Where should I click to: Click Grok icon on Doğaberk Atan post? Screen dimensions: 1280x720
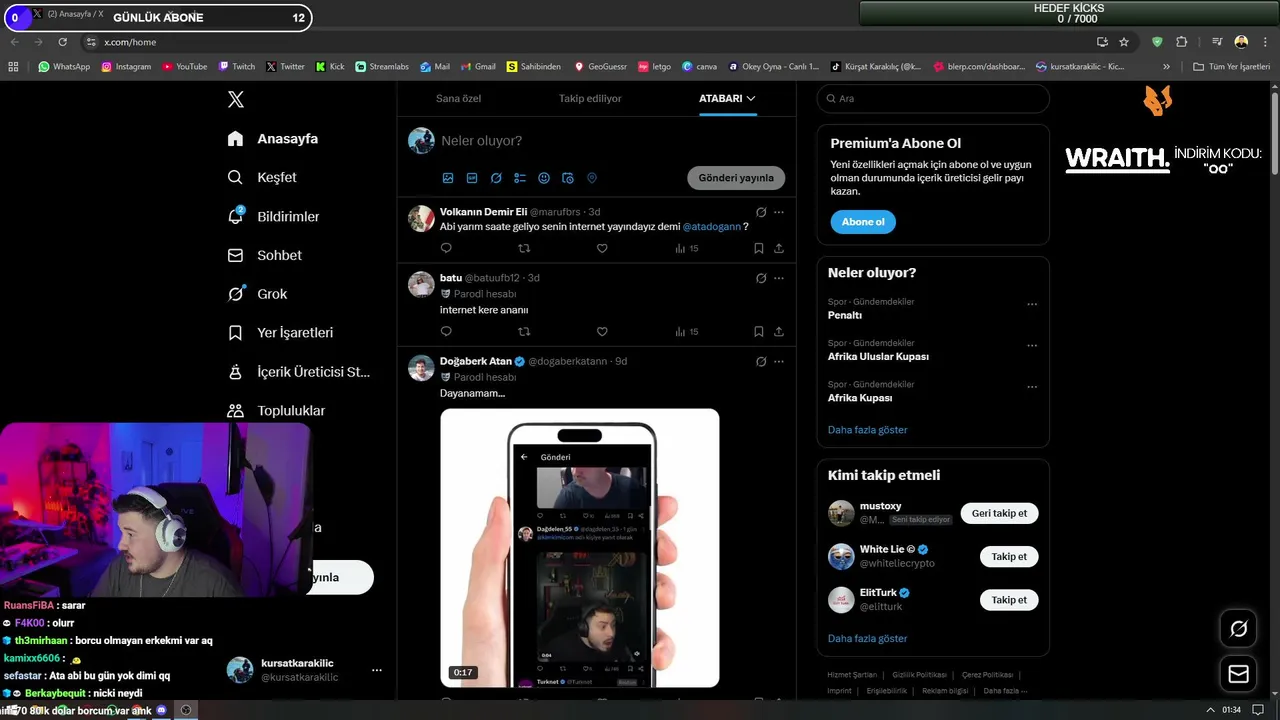(761, 362)
